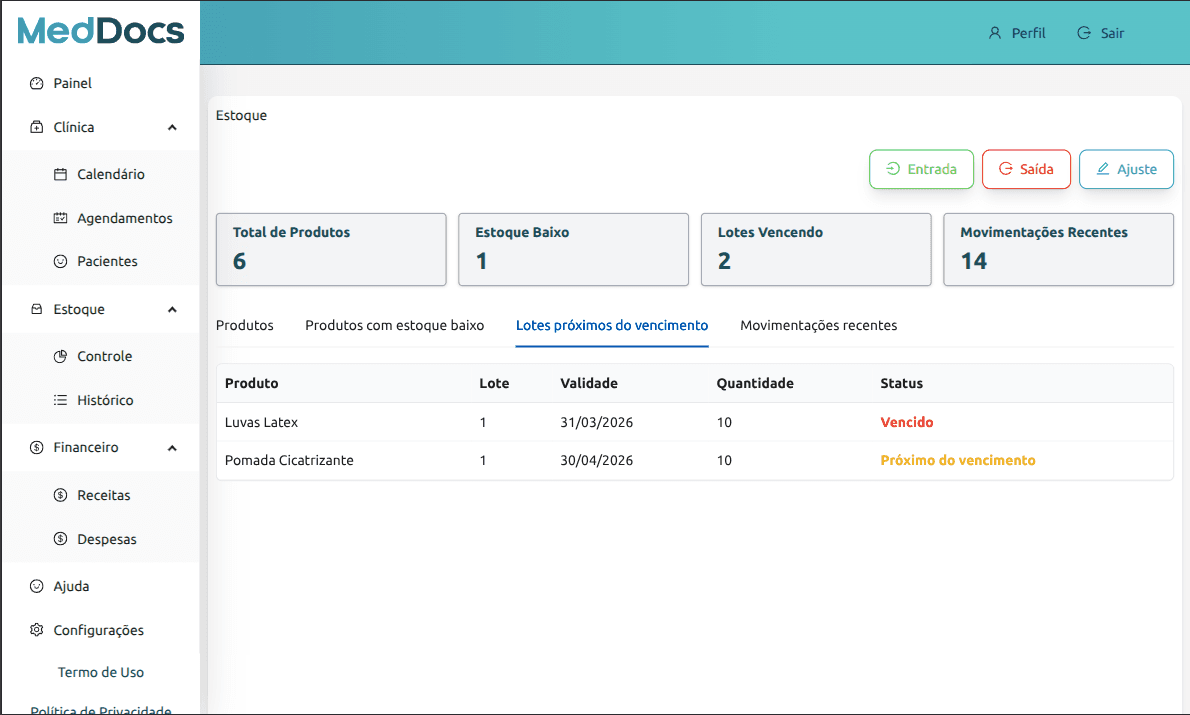Click the Histórico list icon
The height and width of the screenshot is (715, 1190).
pyautogui.click(x=60, y=400)
